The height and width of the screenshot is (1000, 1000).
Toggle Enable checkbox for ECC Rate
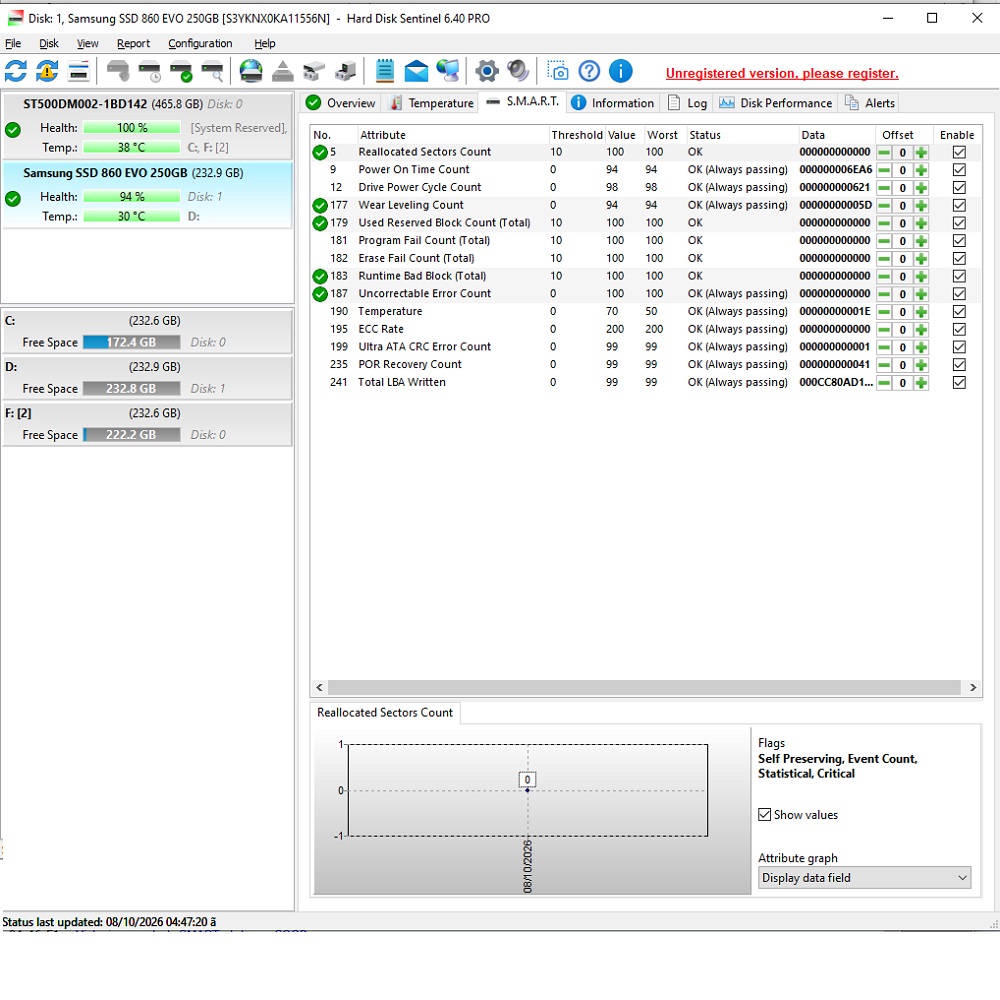959,329
